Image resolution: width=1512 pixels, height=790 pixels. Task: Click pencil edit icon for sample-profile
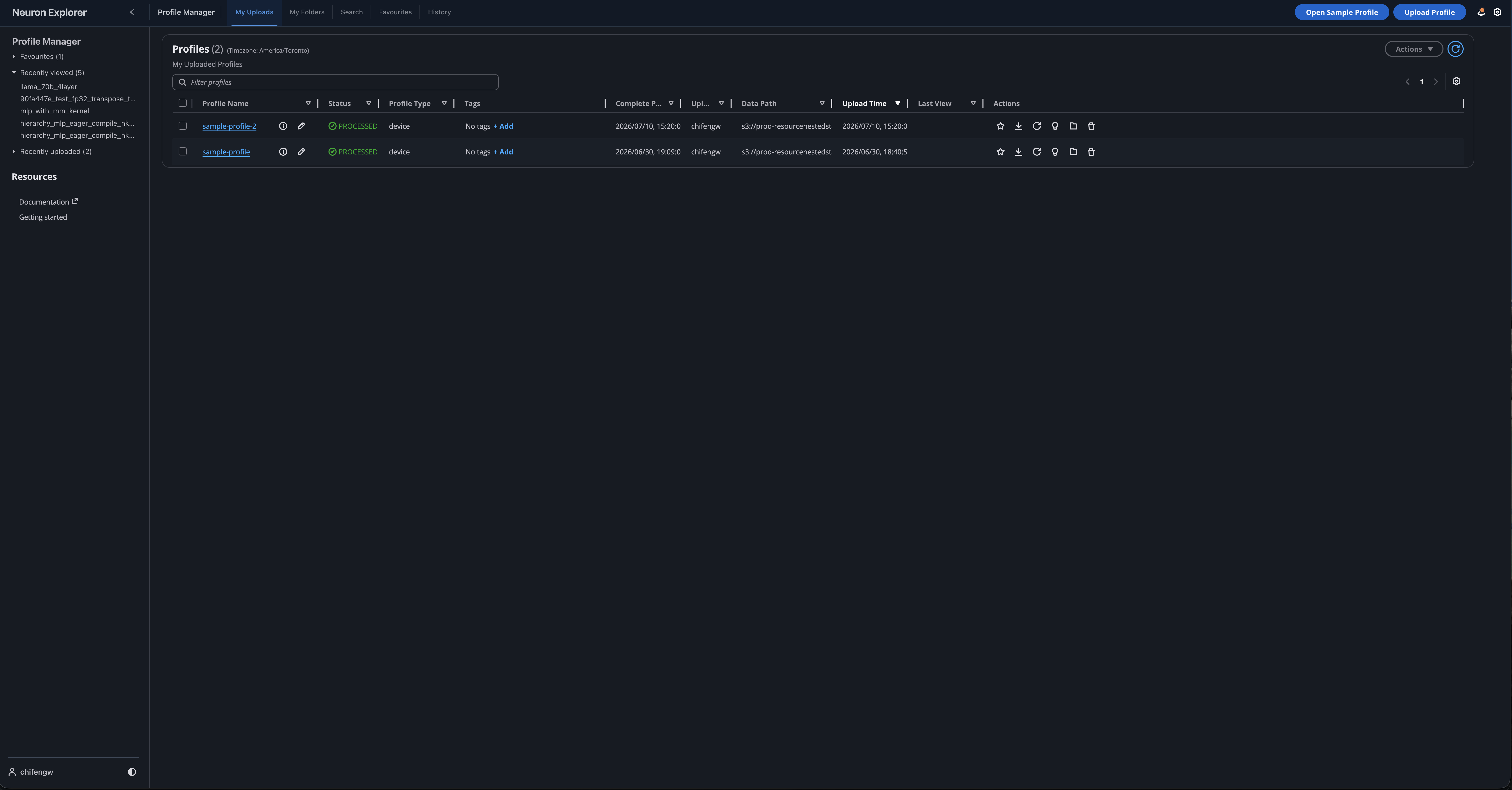coord(301,152)
